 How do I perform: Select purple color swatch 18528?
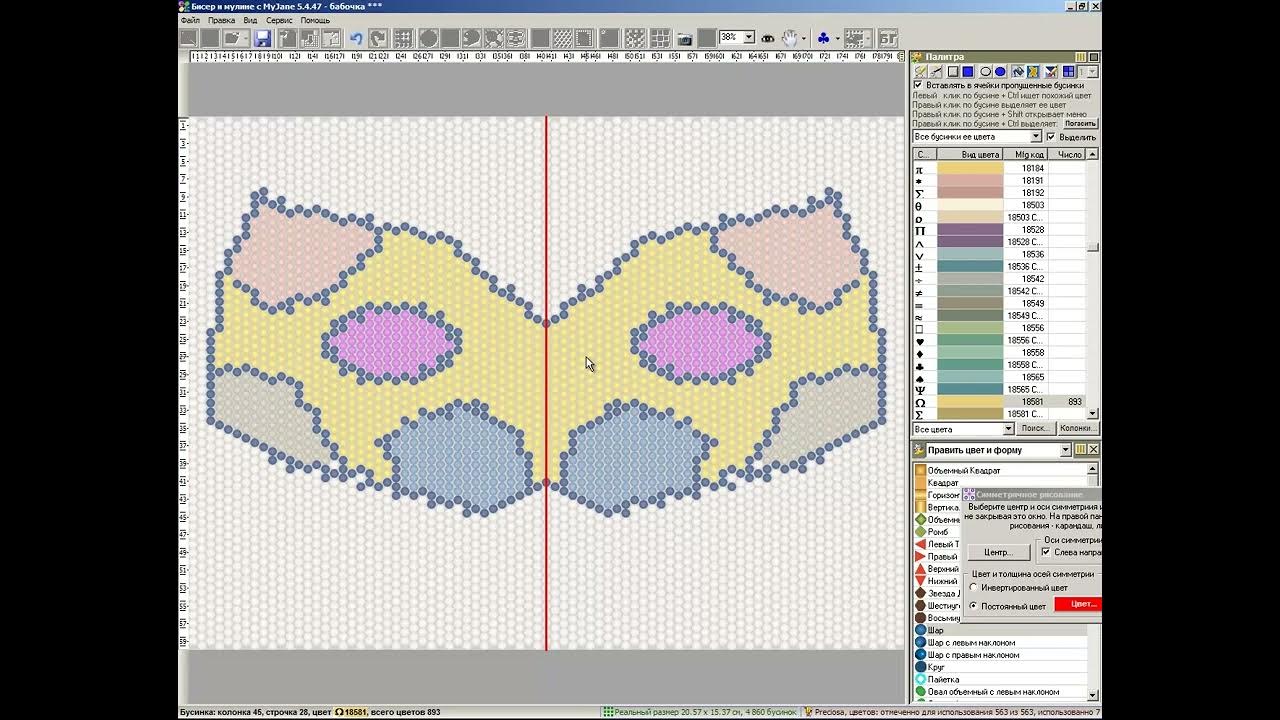[x=970, y=230]
